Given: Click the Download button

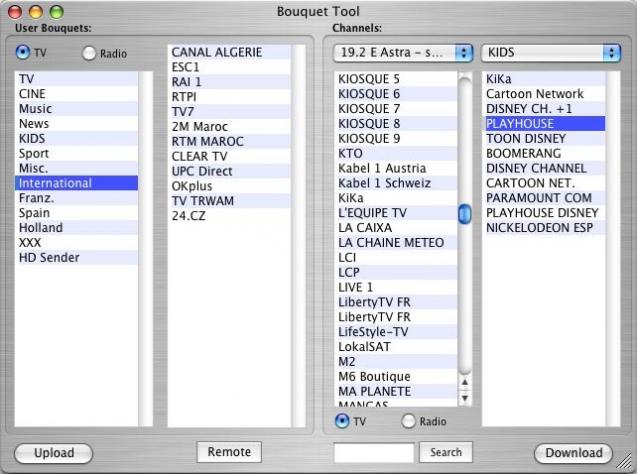Looking at the screenshot, I should pyautogui.click(x=573, y=453).
